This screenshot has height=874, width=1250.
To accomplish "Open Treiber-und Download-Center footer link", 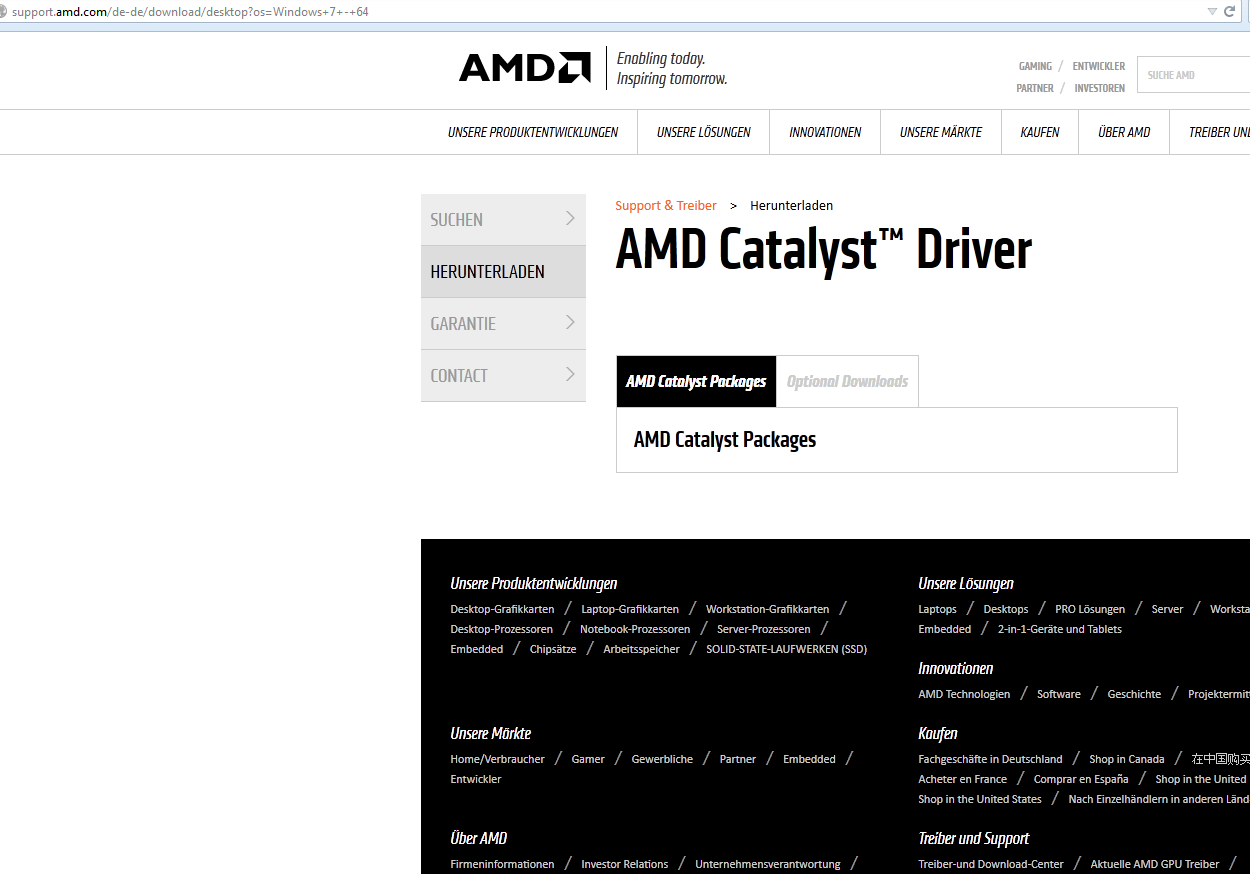I will point(991,864).
